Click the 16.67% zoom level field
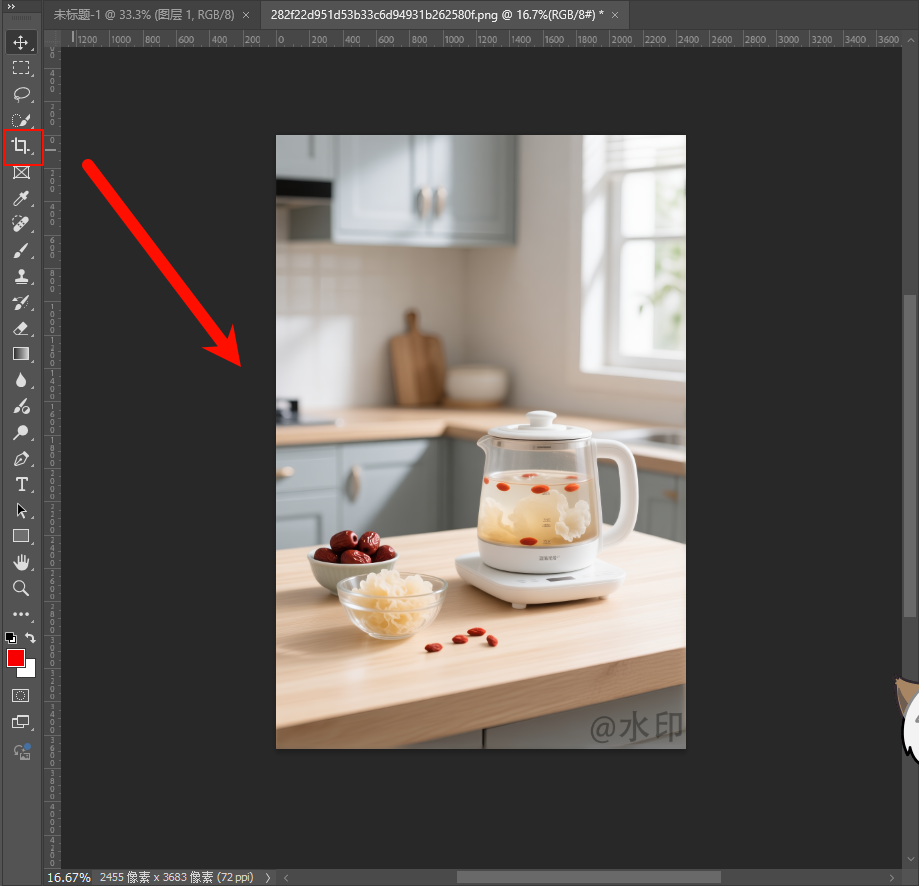This screenshot has height=886, width=919. (68, 877)
